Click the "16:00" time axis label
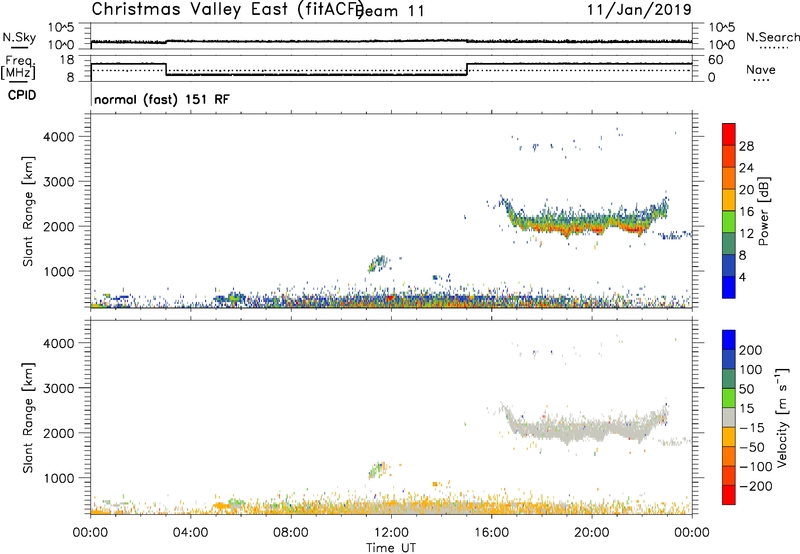The height and width of the screenshot is (554, 800). (491, 533)
